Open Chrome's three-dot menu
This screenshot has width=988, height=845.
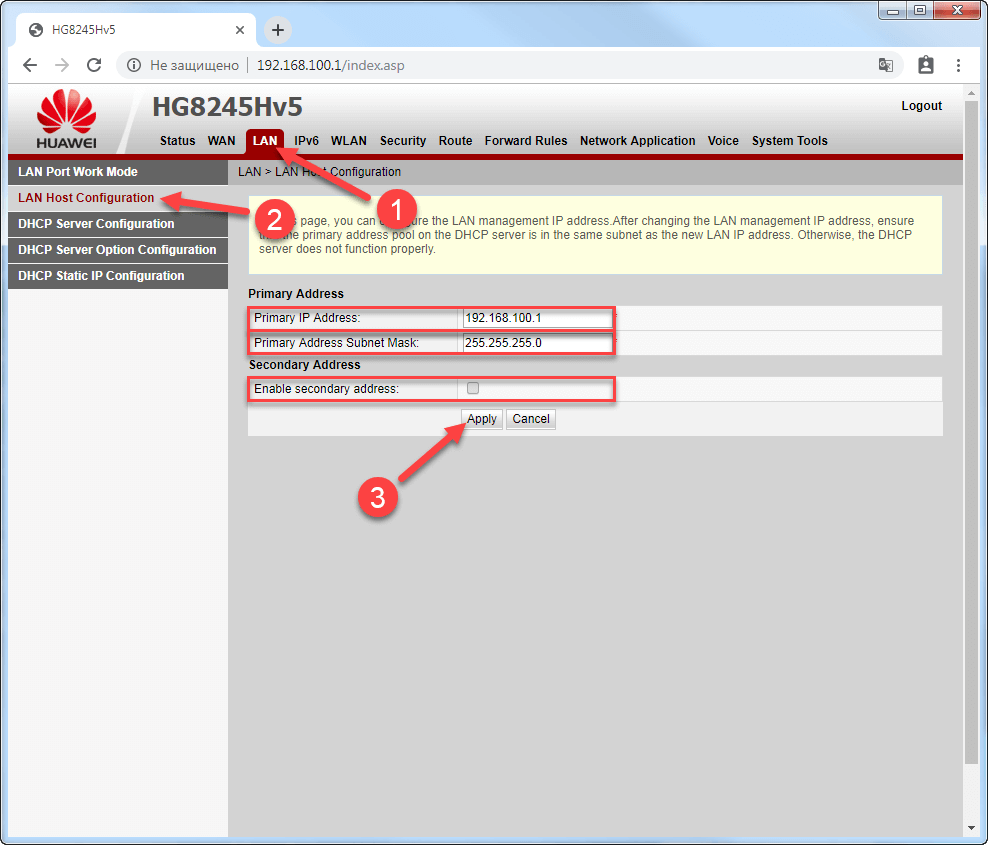pyautogui.click(x=959, y=64)
